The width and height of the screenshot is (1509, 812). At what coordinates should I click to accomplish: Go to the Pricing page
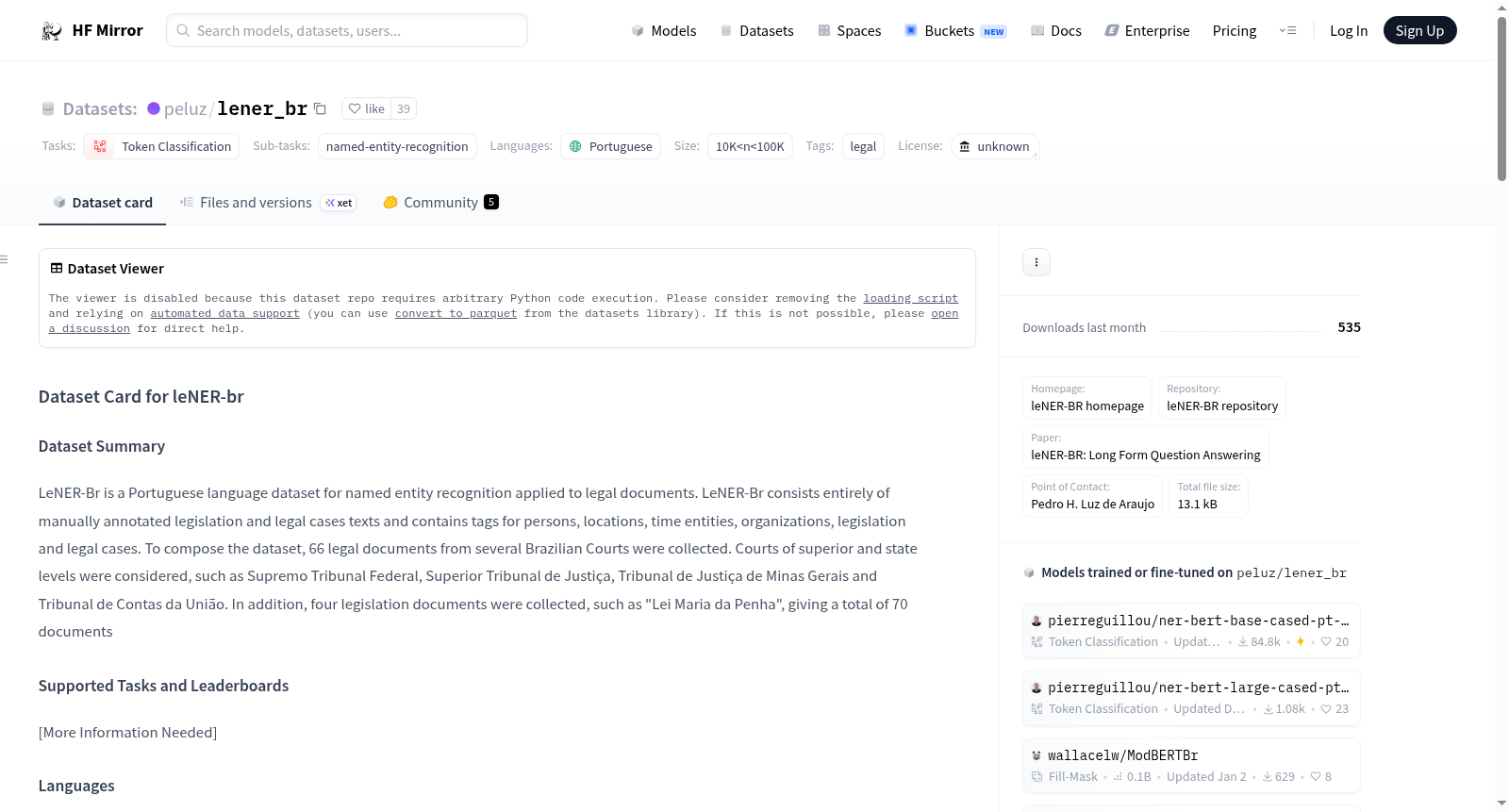point(1235,31)
